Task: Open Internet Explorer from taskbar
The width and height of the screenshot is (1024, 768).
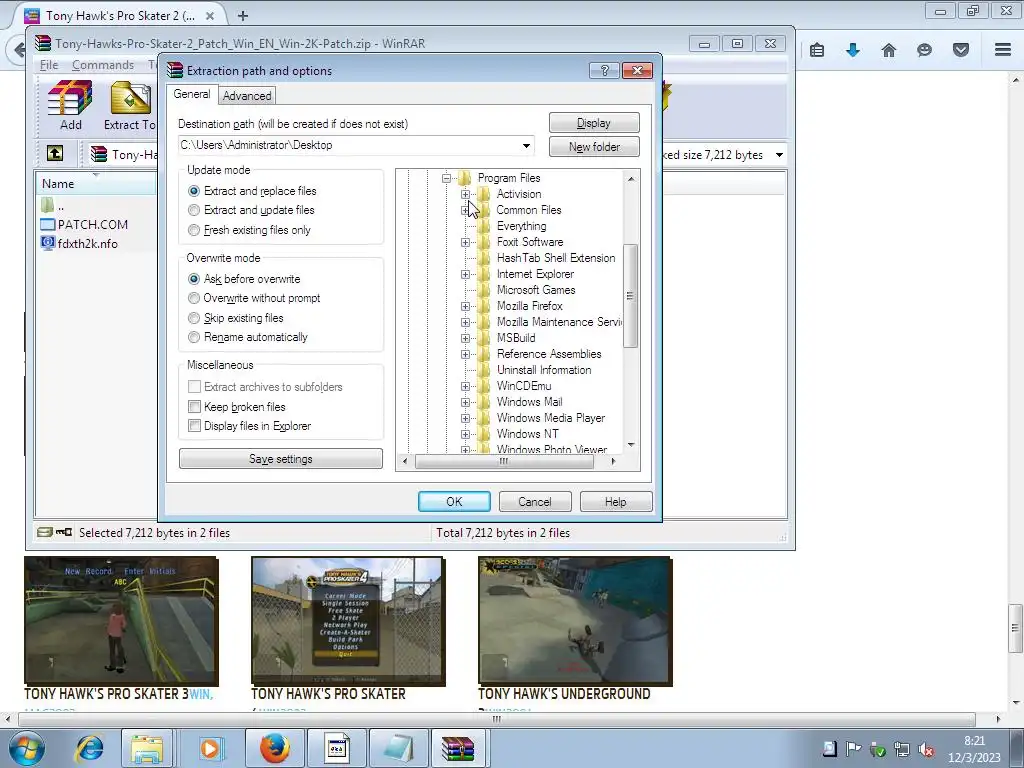Action: pyautogui.click(x=90, y=748)
